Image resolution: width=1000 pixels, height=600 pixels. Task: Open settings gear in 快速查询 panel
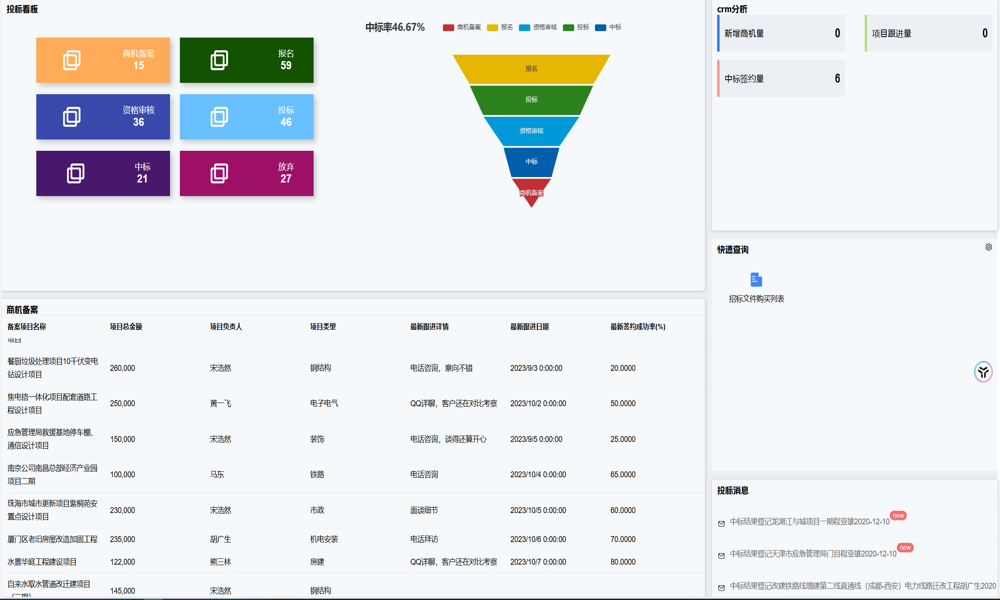coord(988,247)
